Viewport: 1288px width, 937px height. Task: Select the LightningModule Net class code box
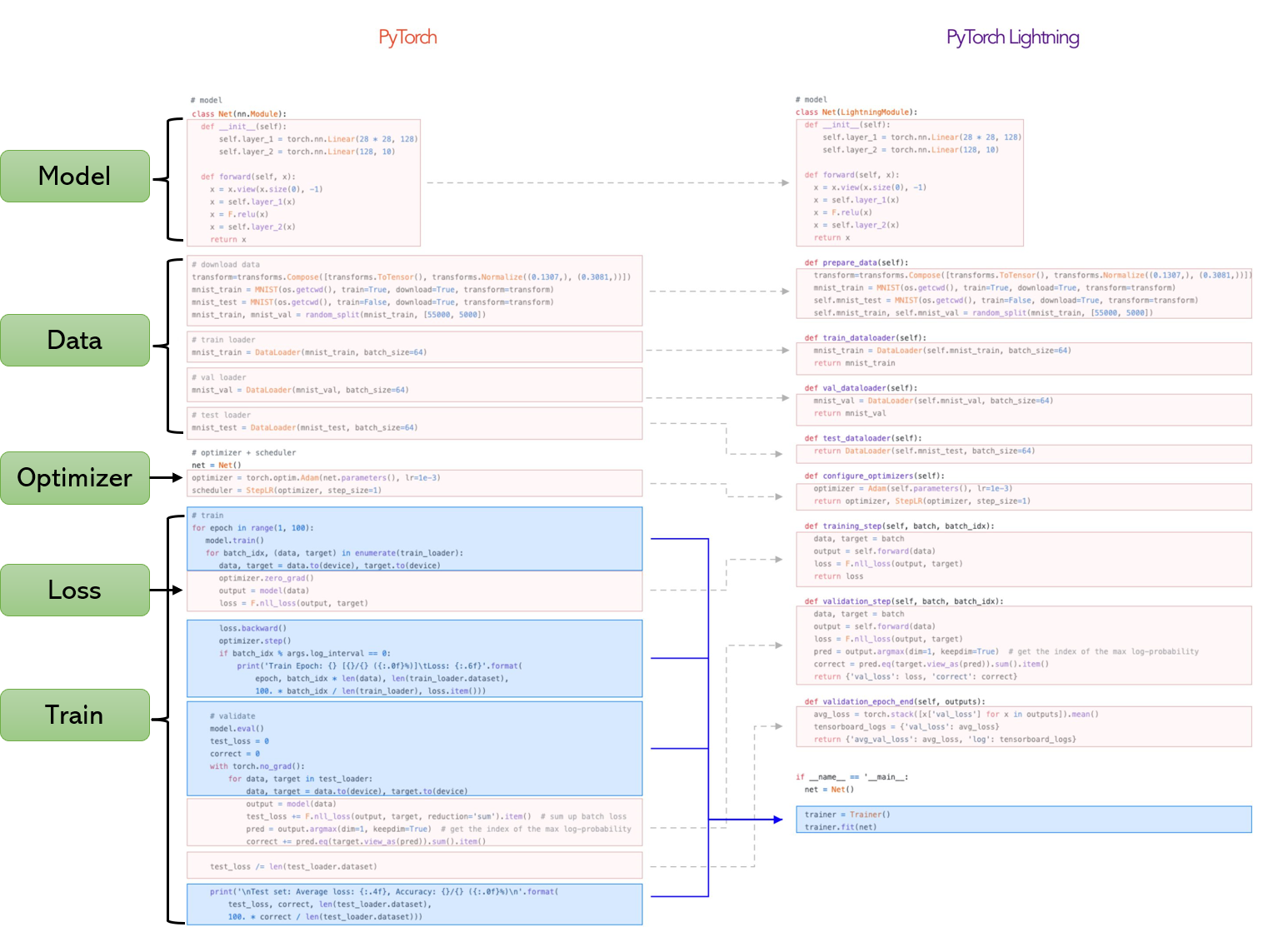click(909, 182)
